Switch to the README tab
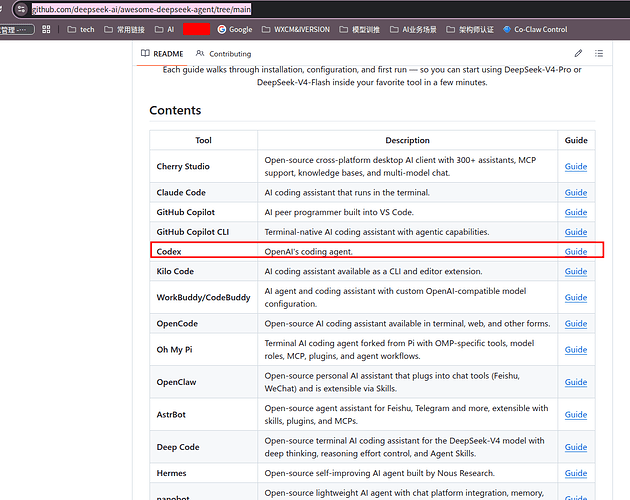630x500 pixels. (162, 53)
